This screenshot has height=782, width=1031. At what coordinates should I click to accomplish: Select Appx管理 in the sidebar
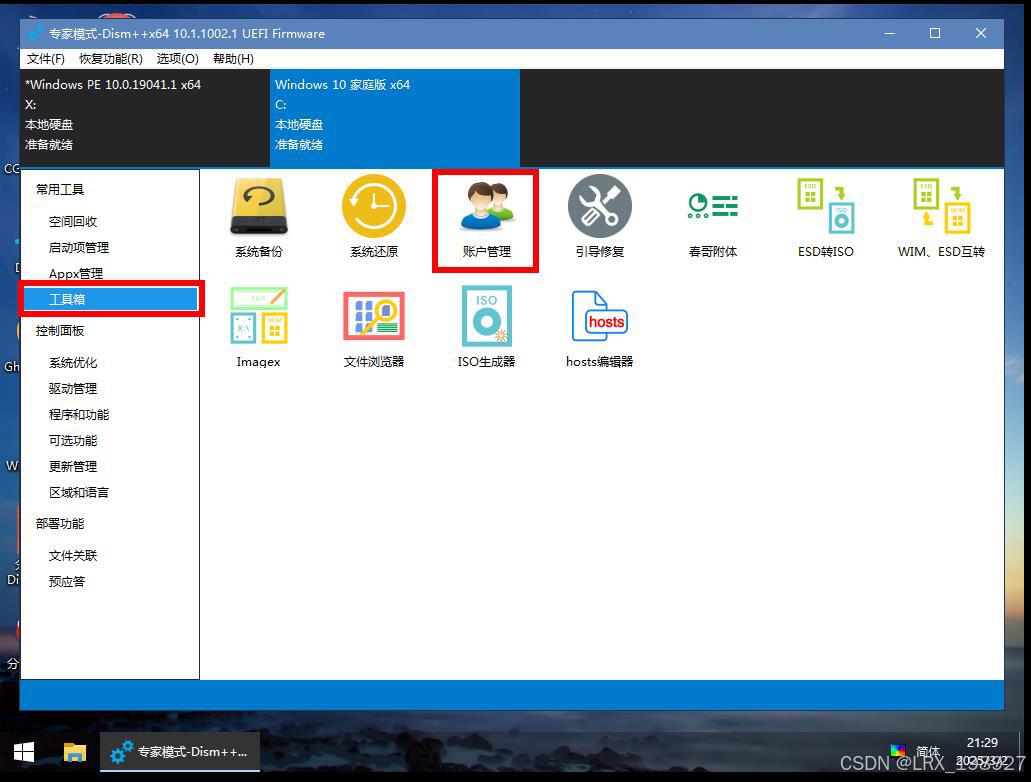76,274
